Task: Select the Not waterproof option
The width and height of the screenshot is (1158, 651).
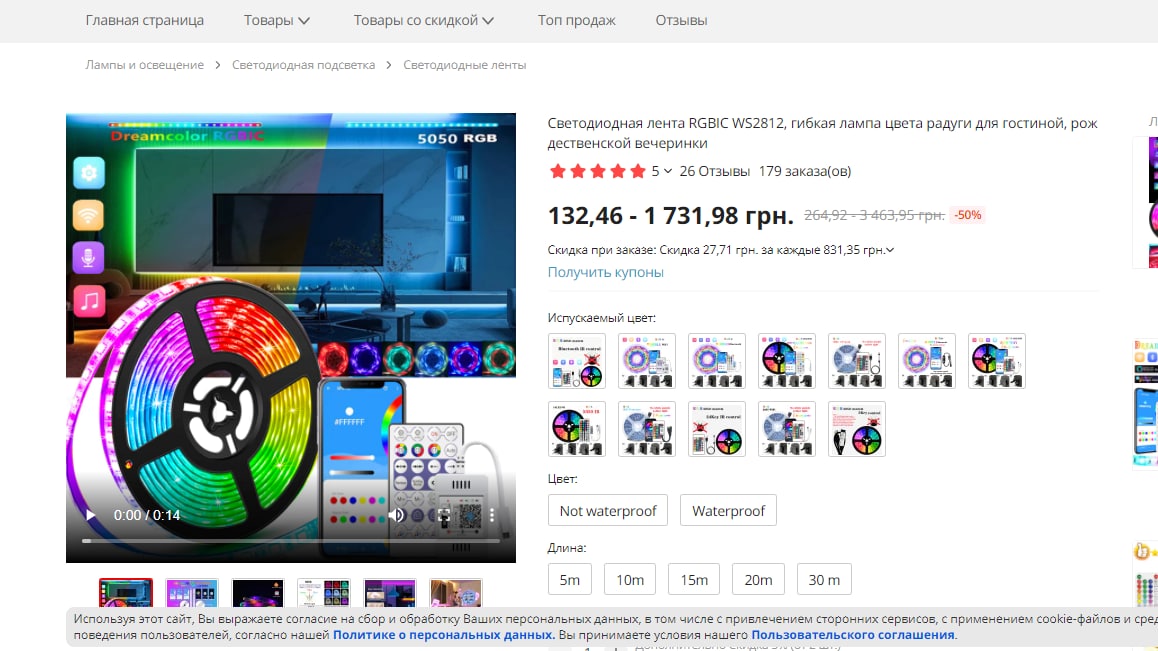Action: point(608,511)
